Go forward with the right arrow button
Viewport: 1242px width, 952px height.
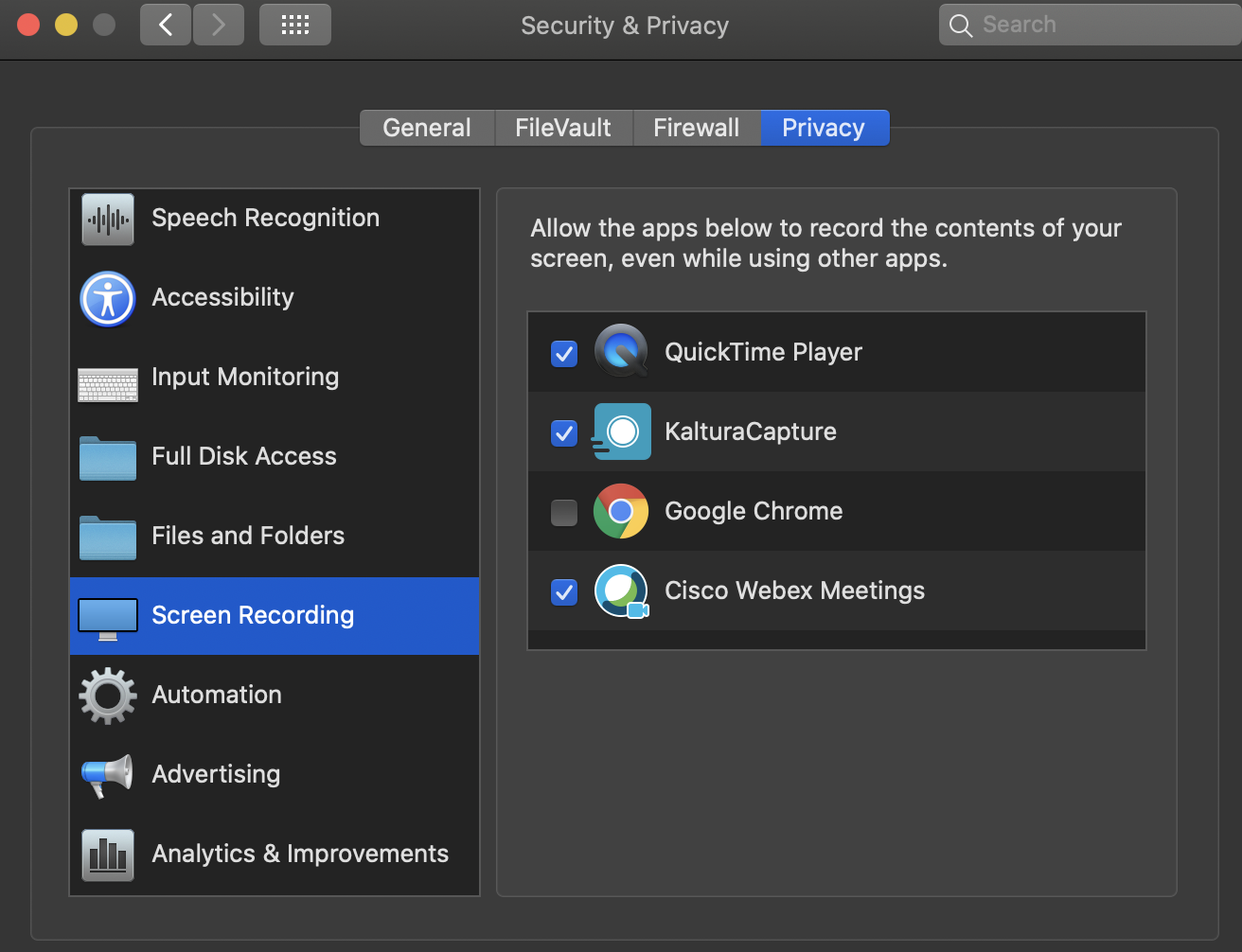[x=219, y=25]
